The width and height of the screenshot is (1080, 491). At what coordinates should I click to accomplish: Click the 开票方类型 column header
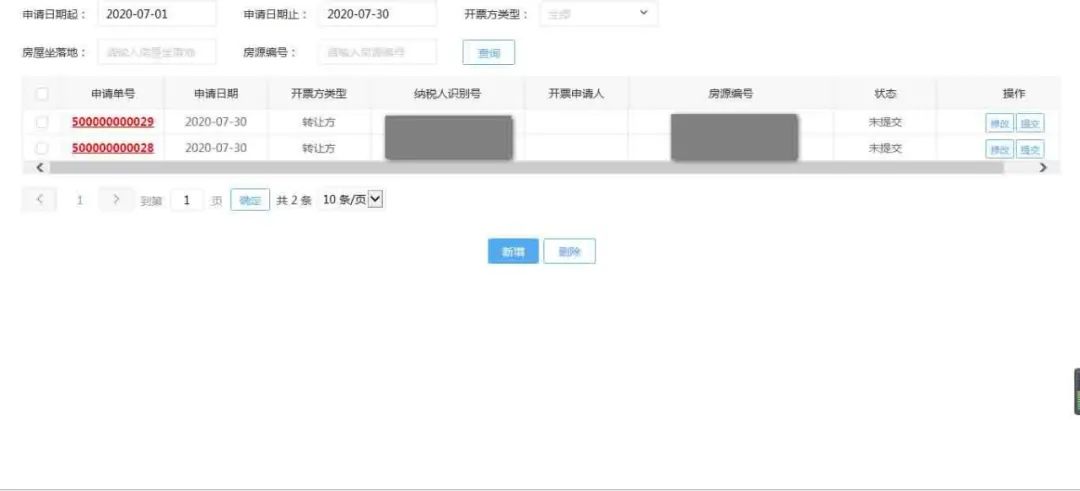pyautogui.click(x=319, y=94)
